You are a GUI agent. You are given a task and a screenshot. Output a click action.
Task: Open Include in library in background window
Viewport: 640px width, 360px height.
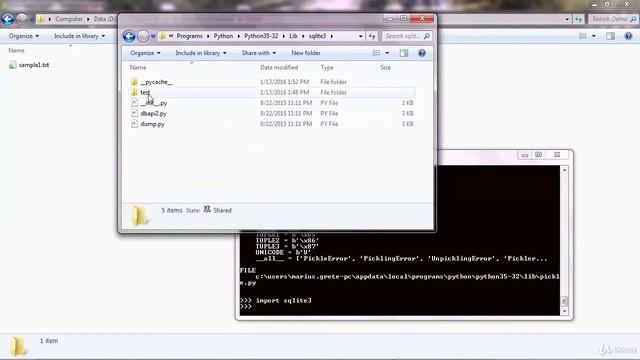click(79, 36)
